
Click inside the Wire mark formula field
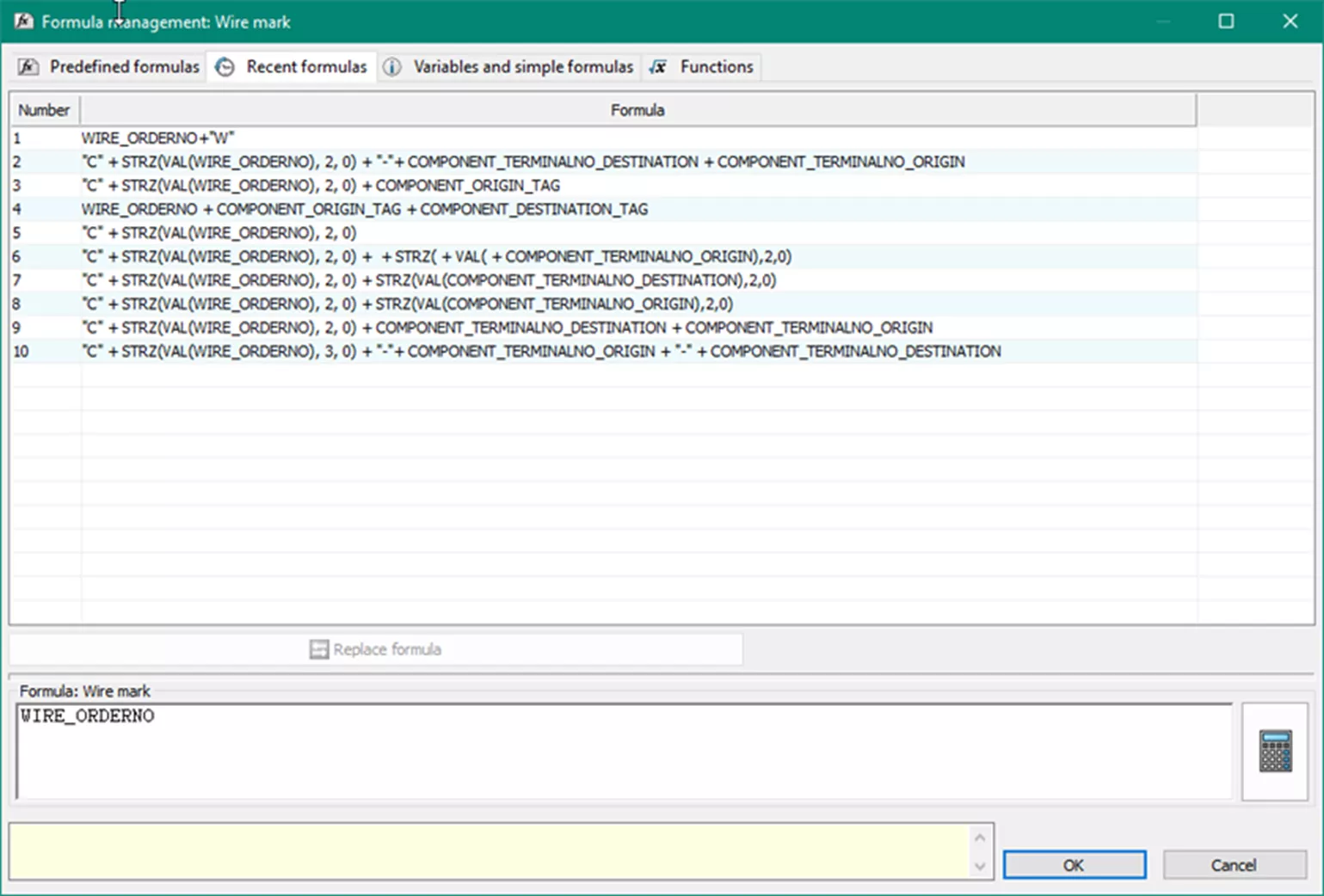pyautogui.click(x=623, y=752)
